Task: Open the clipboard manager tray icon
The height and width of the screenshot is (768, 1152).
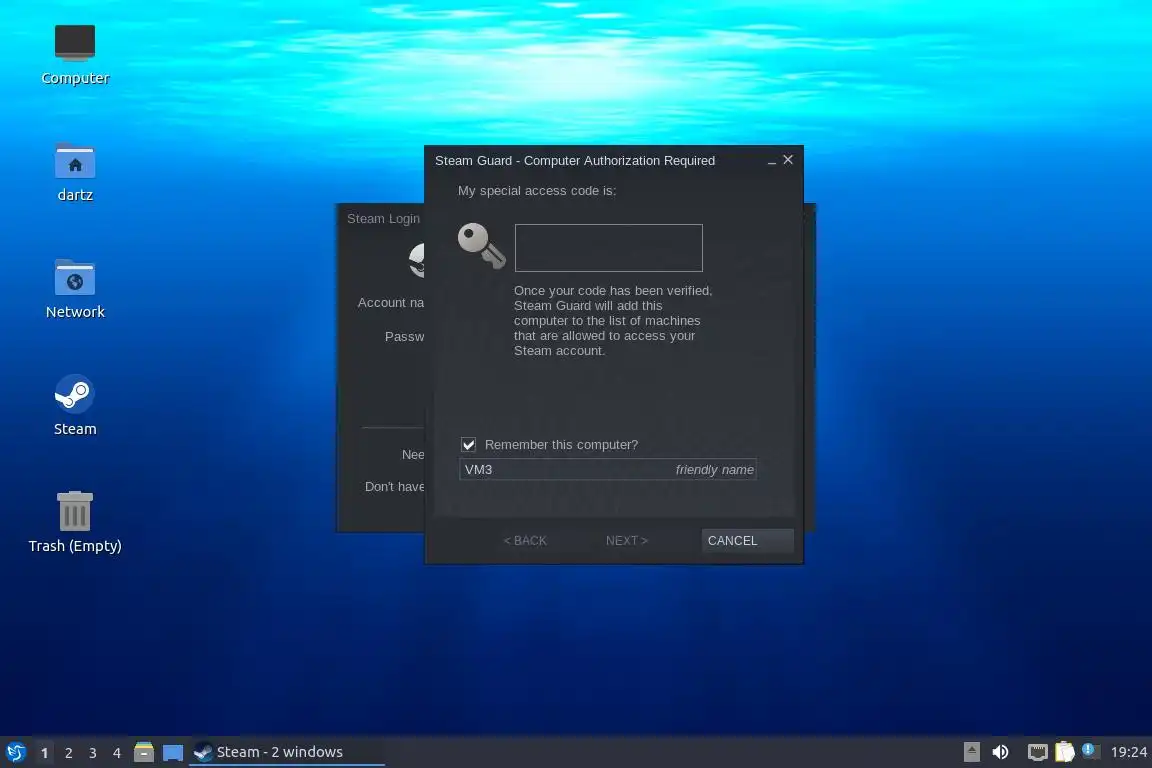Action: 1065,752
